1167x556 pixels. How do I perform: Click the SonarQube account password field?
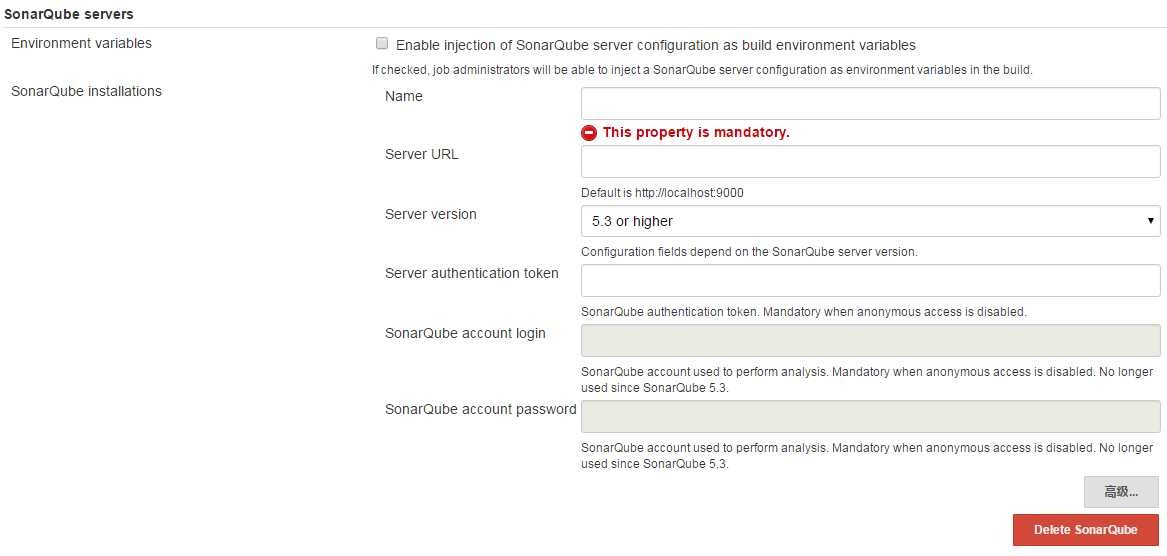point(870,416)
